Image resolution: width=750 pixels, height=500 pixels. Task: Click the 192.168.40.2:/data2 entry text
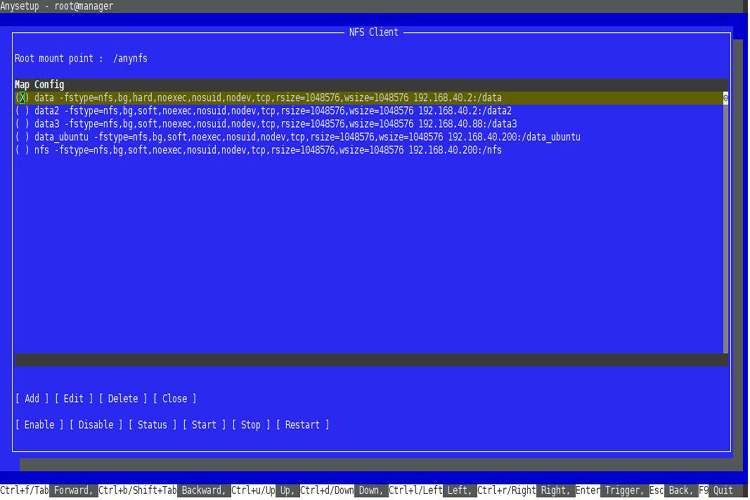(465, 111)
